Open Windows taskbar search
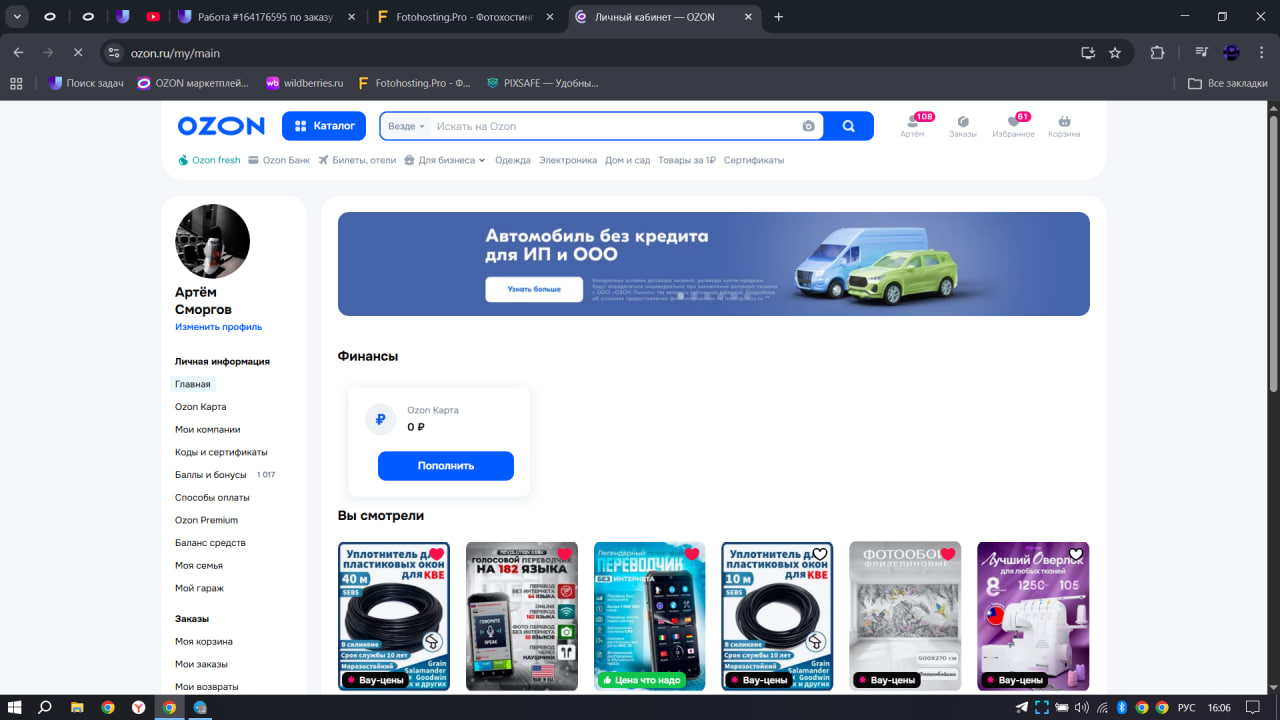 point(45,707)
